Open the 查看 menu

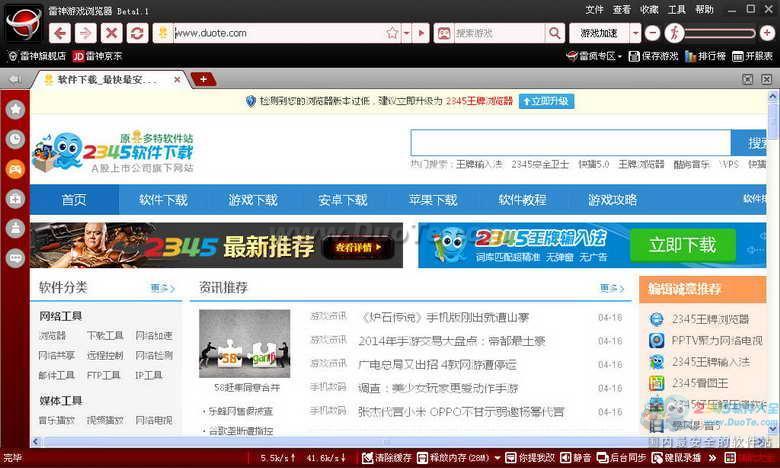(622, 9)
